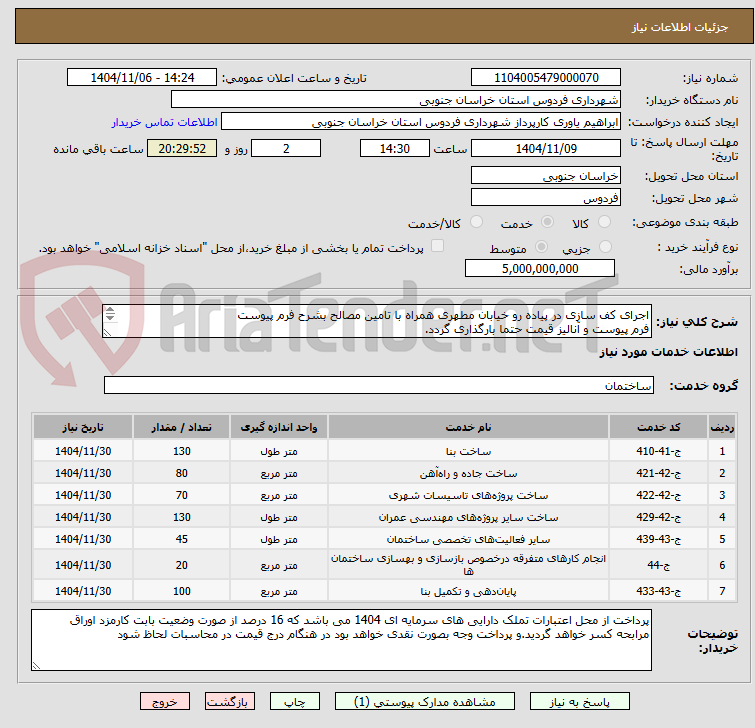Select the کالا radio button
The image size is (755, 728).
pyautogui.click(x=604, y=222)
